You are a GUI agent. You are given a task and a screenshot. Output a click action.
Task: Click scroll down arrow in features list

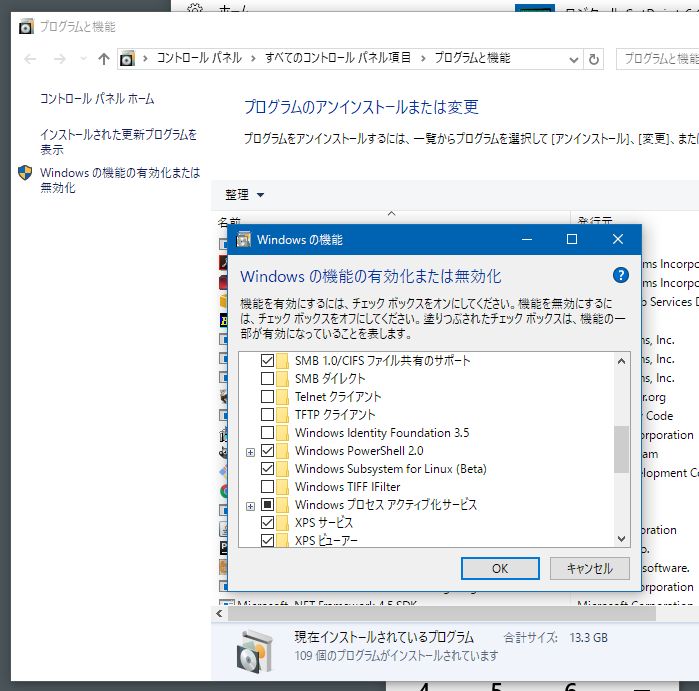pos(621,539)
